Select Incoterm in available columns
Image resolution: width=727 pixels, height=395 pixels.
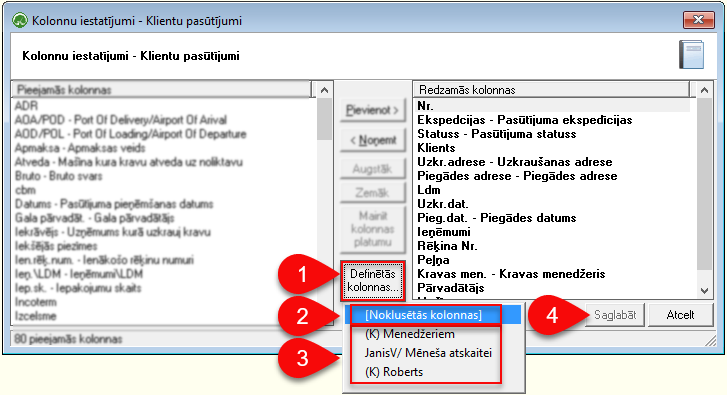(x=164, y=302)
